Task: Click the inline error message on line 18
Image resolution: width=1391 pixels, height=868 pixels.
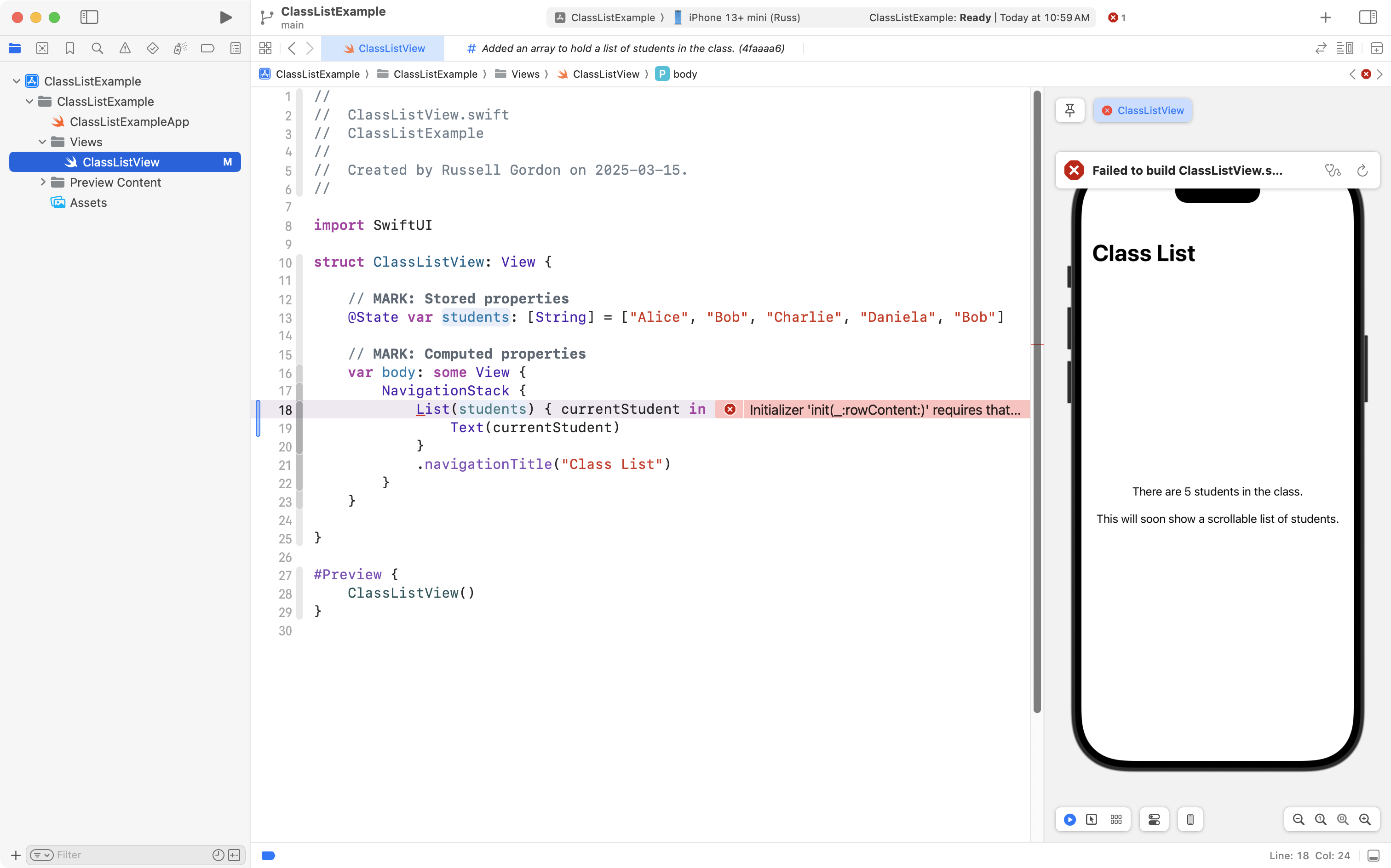Action: [885, 409]
